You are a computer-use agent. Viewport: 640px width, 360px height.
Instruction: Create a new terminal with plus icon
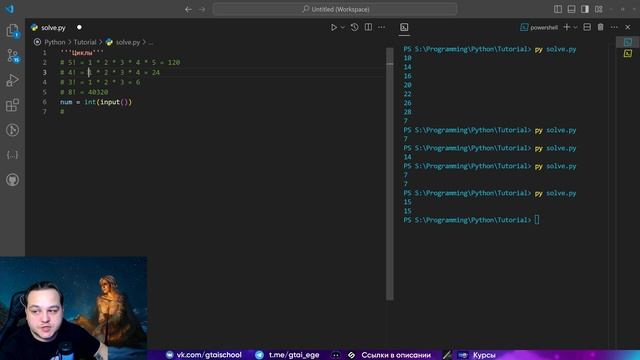[567, 27]
